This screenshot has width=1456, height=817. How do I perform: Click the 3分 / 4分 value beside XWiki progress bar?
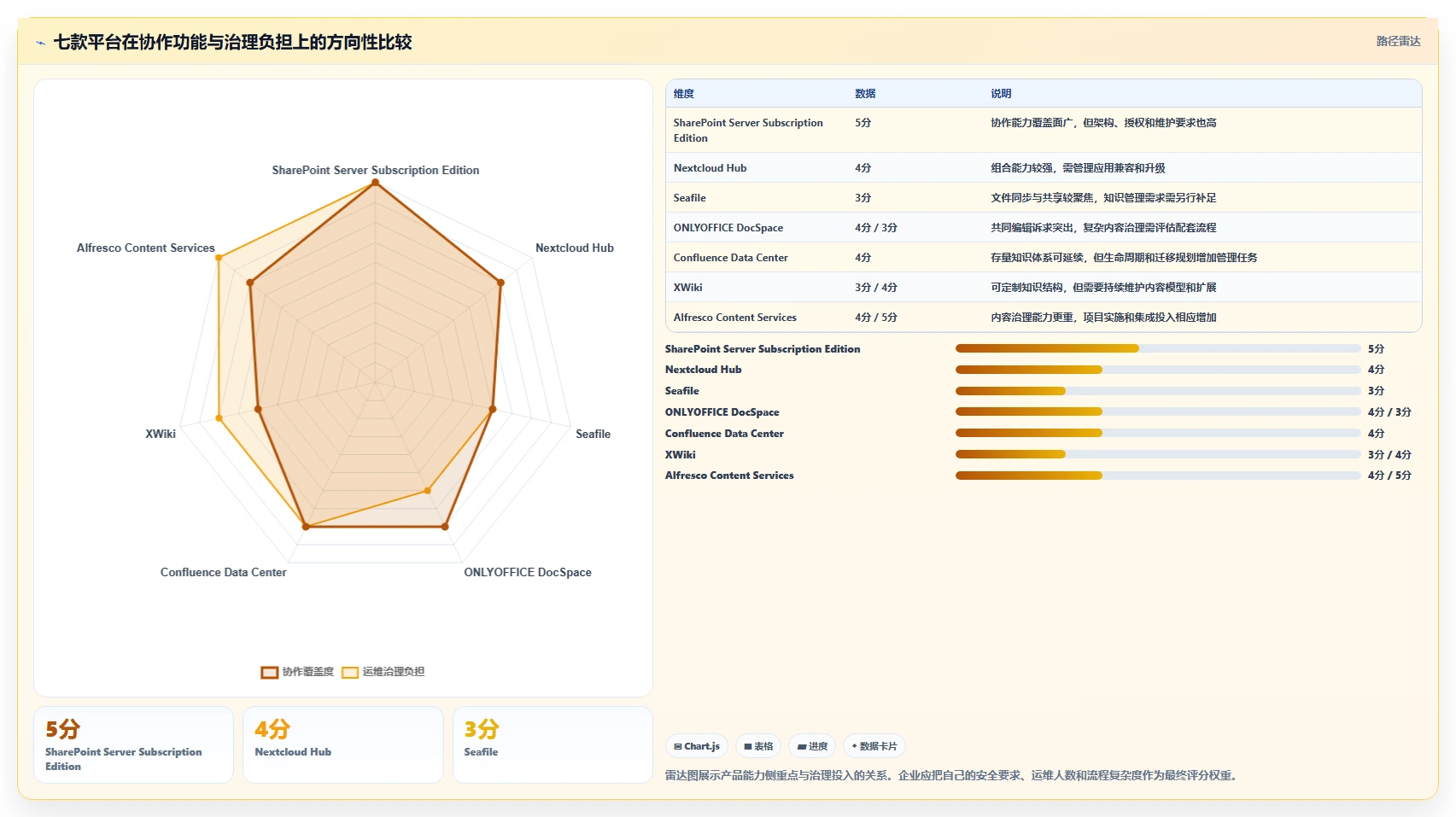[1389, 455]
